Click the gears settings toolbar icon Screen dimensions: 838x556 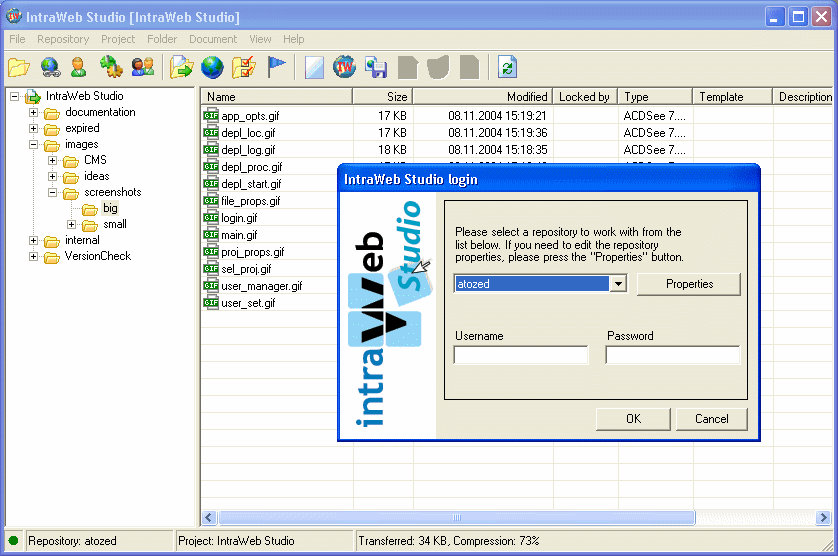point(111,67)
